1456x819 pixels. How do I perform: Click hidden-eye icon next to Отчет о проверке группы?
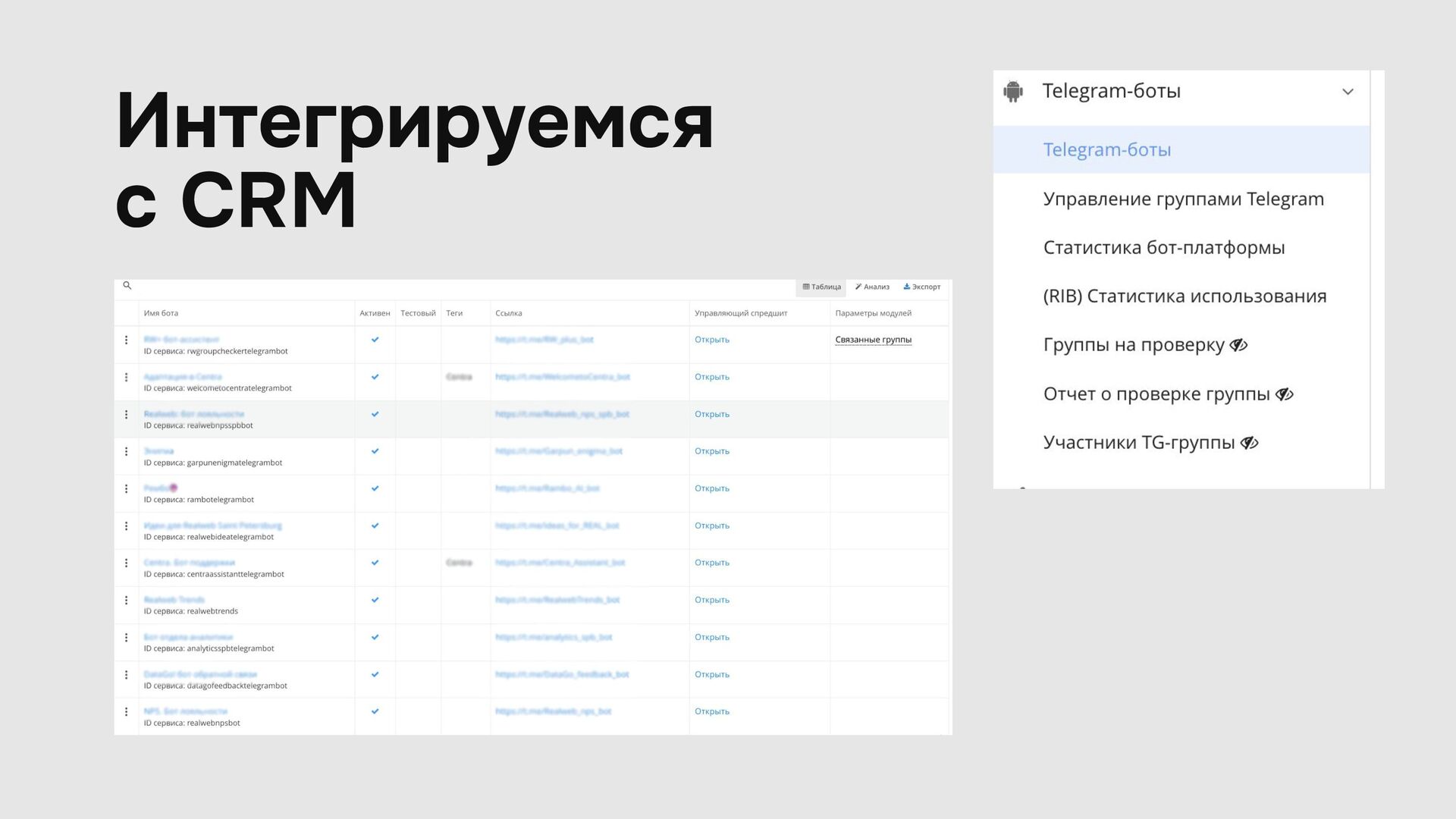pos(1284,394)
